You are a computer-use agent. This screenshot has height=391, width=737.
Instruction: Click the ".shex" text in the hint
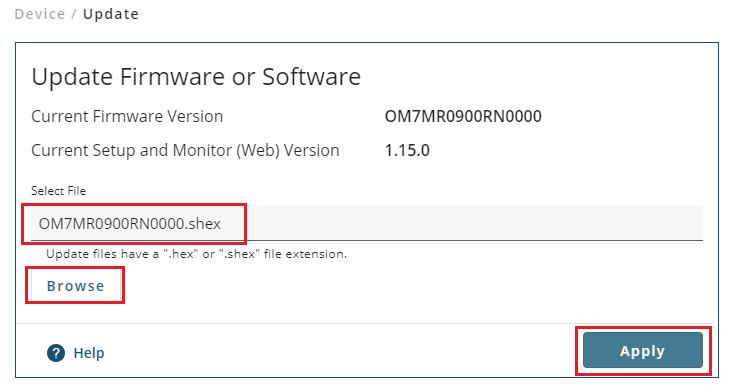240,254
